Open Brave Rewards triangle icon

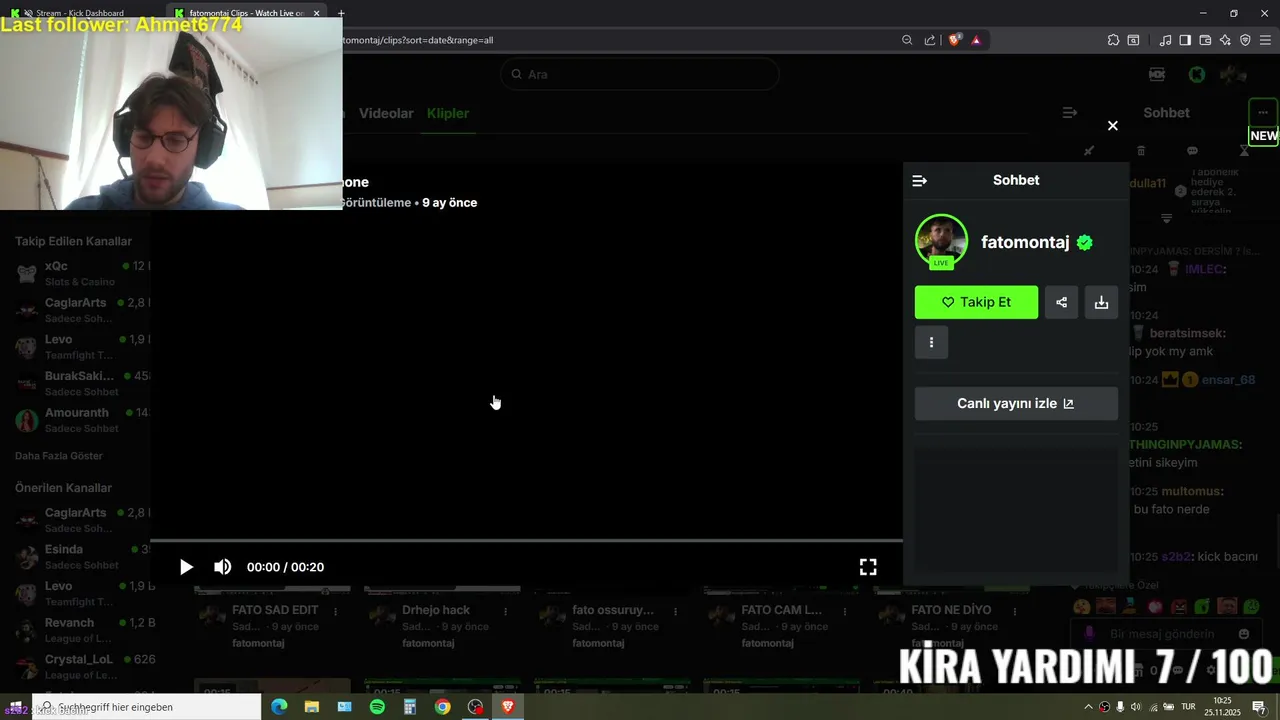(x=976, y=40)
